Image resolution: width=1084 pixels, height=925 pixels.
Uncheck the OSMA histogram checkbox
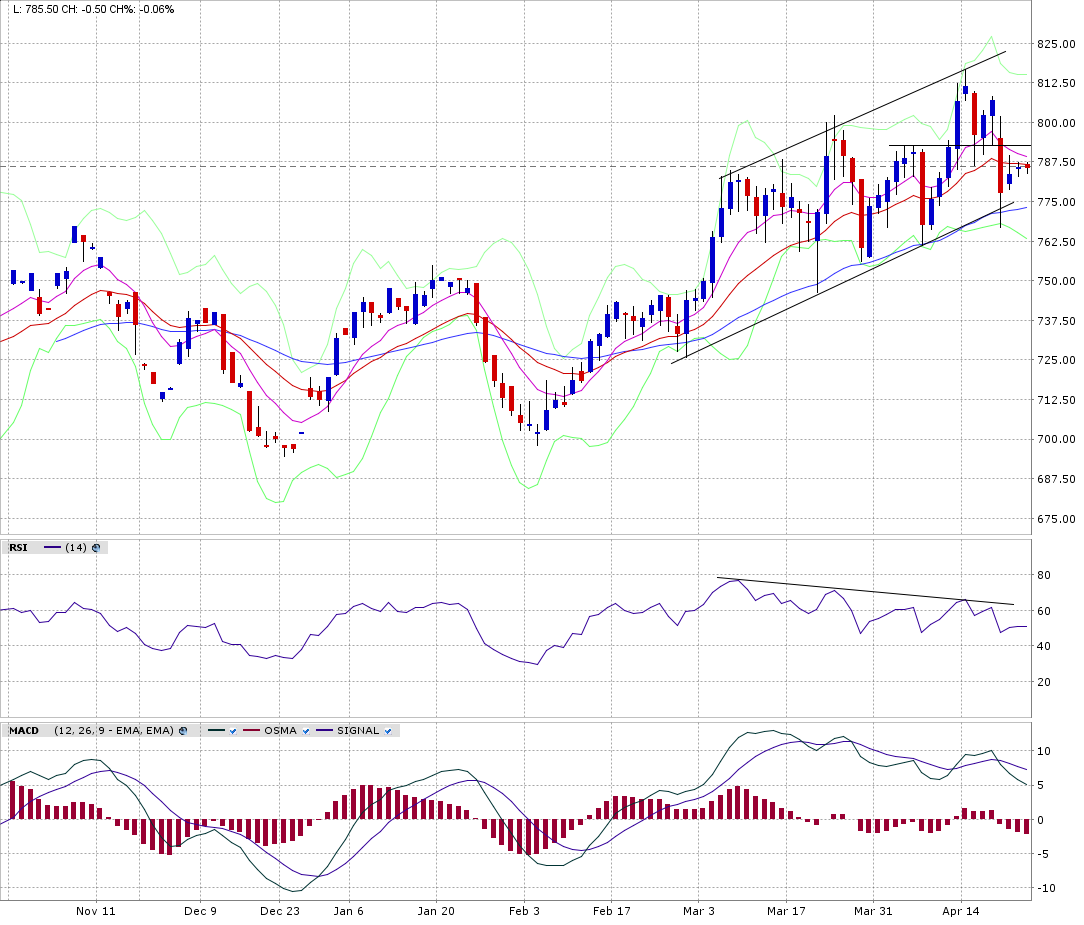coord(306,731)
